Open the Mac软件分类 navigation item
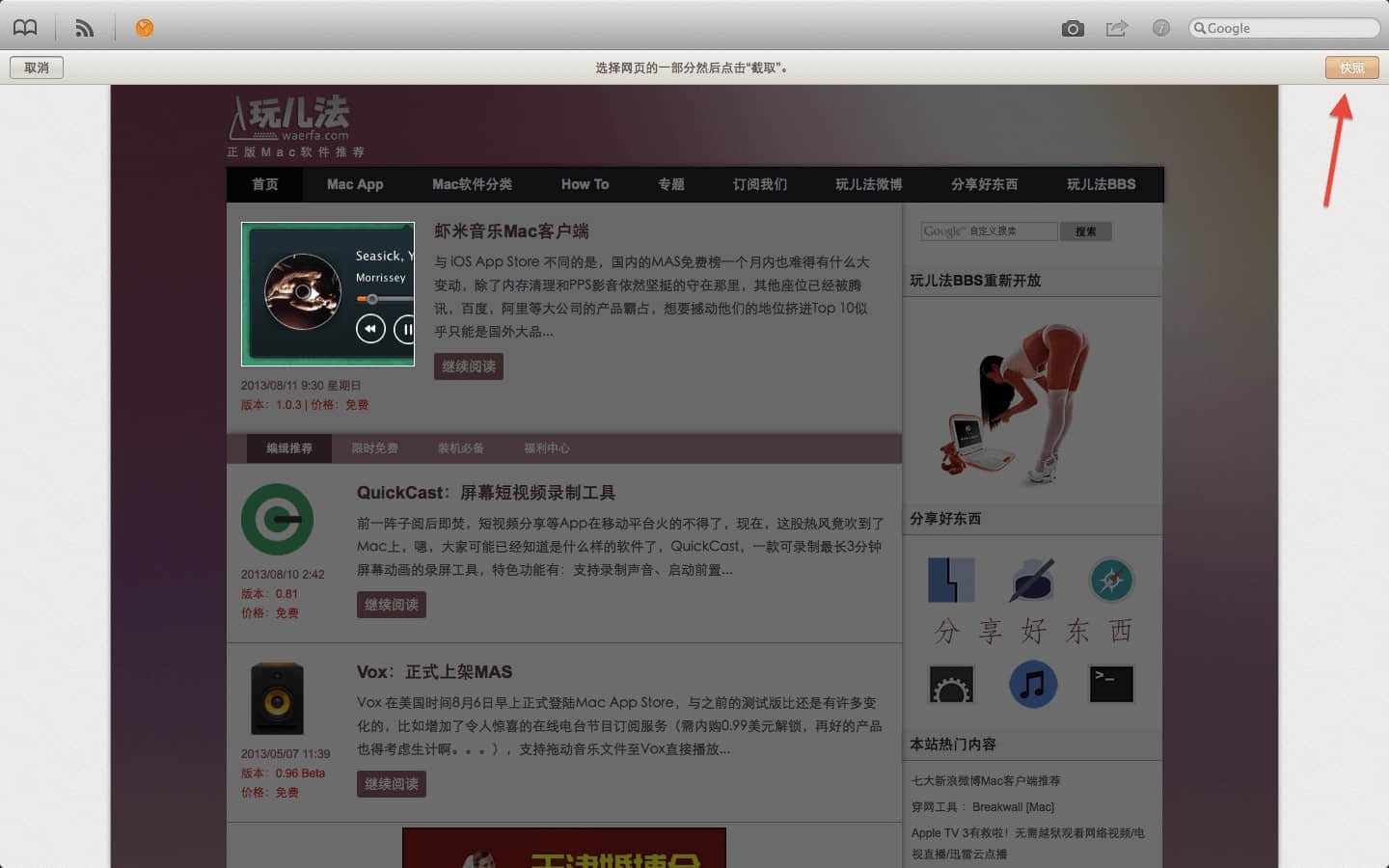The height and width of the screenshot is (868, 1389). 472,184
